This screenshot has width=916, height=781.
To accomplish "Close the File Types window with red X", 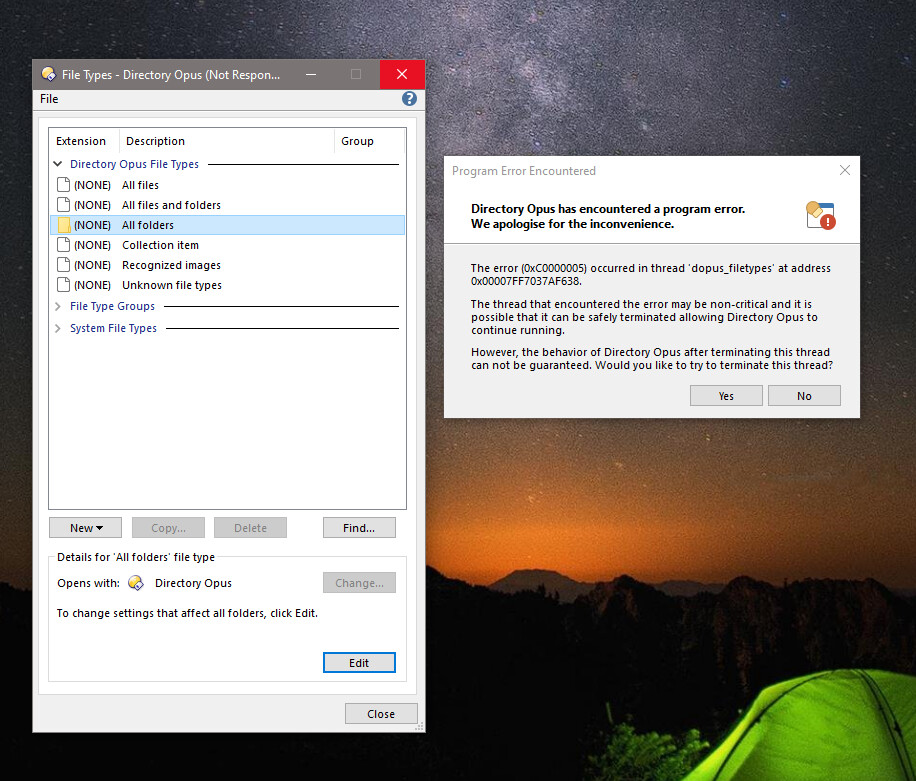I will click(x=402, y=74).
